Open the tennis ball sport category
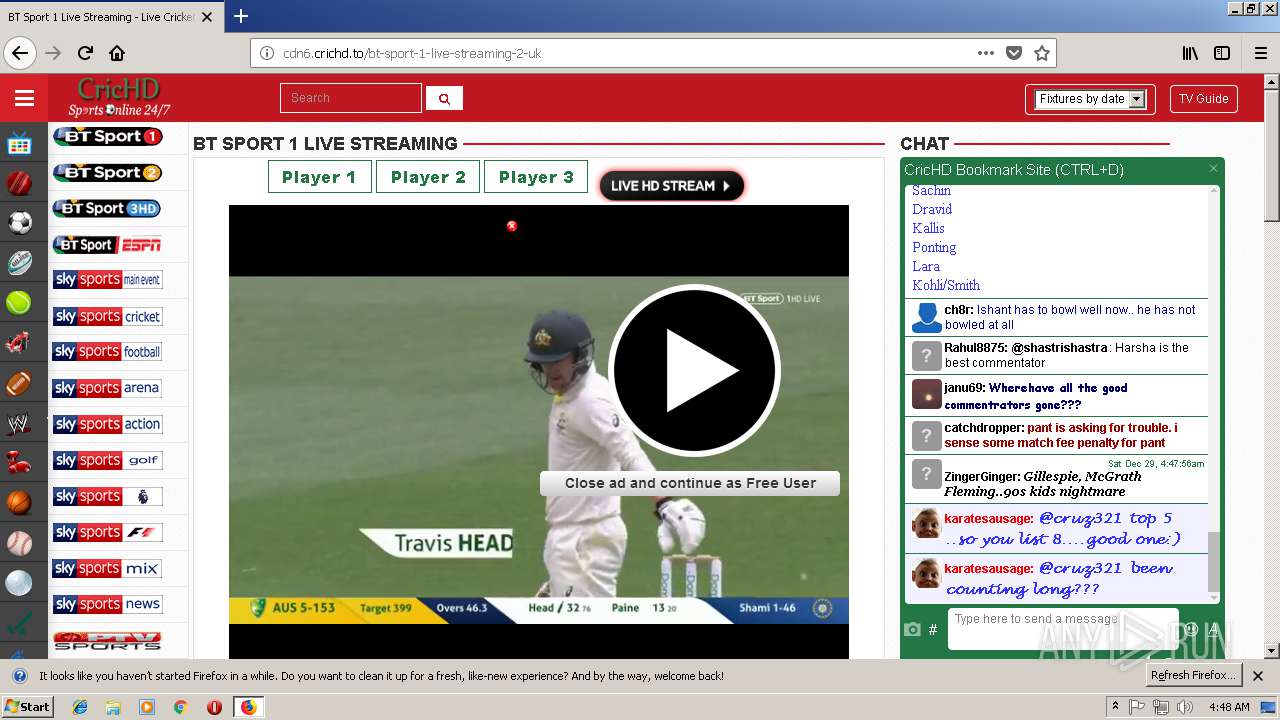Image resolution: width=1280 pixels, height=720 pixels. pyautogui.click(x=19, y=303)
